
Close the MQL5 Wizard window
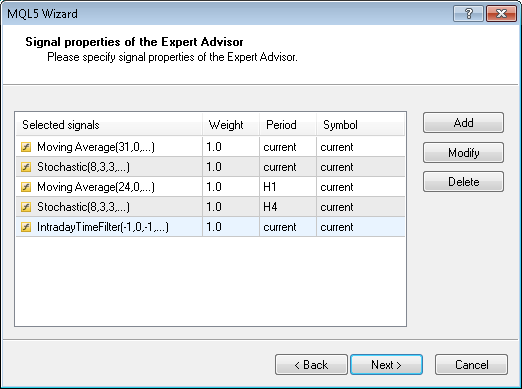click(501, 14)
